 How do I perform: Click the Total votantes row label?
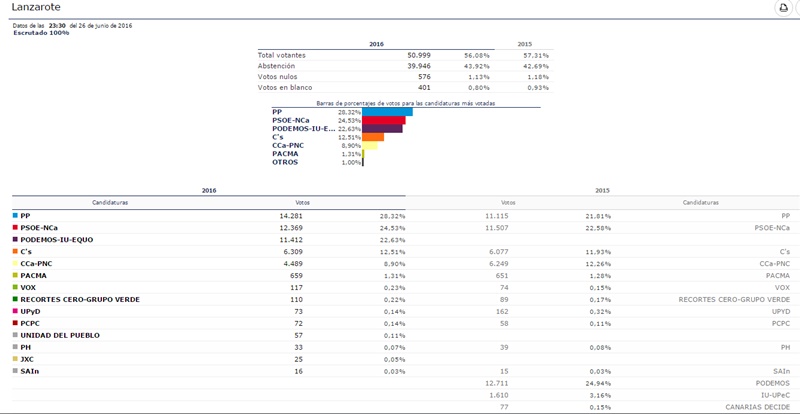click(281, 55)
